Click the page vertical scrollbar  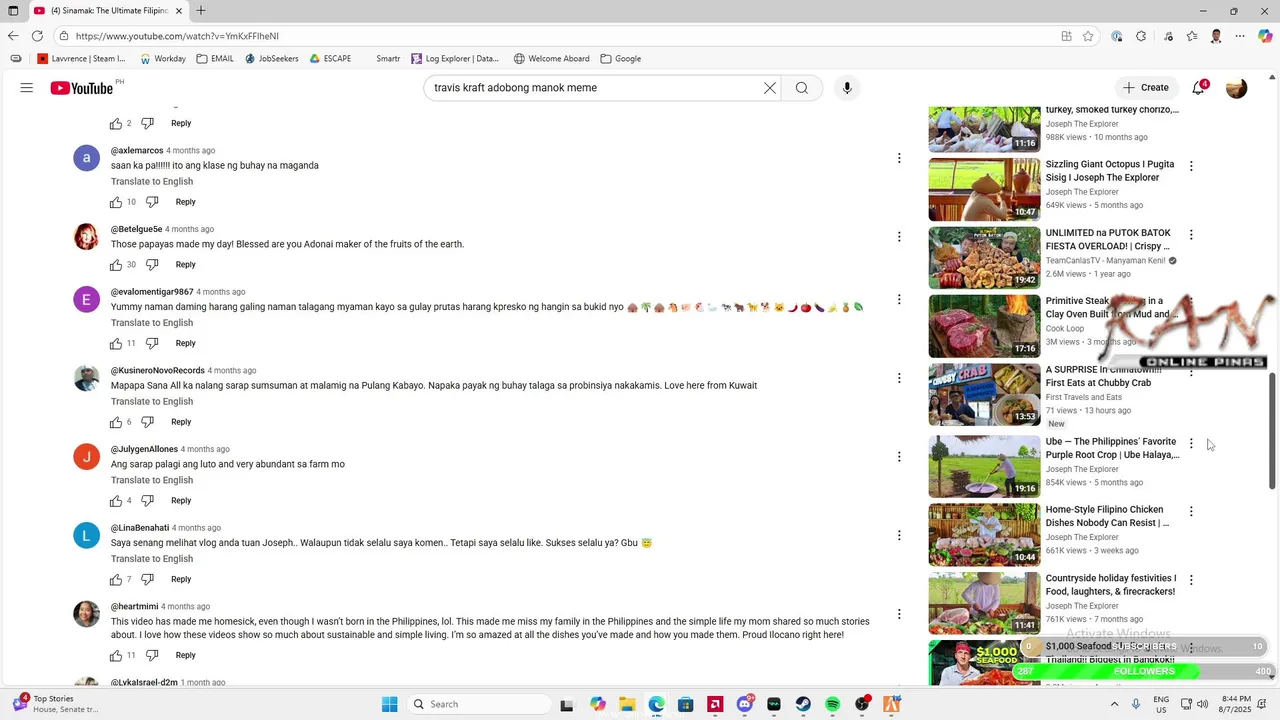click(x=1273, y=431)
